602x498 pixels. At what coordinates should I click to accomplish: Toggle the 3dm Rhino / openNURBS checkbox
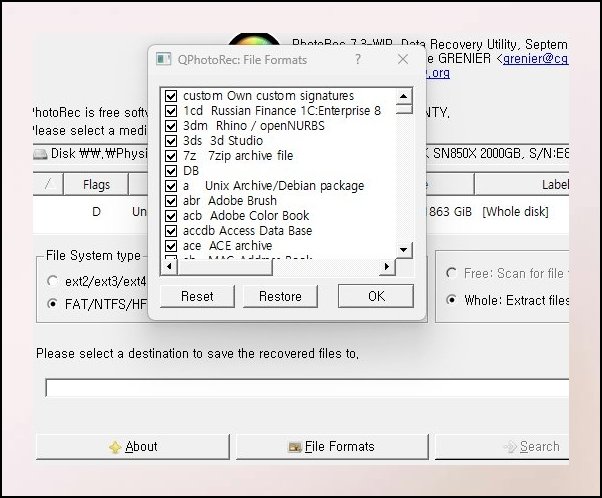click(171, 126)
